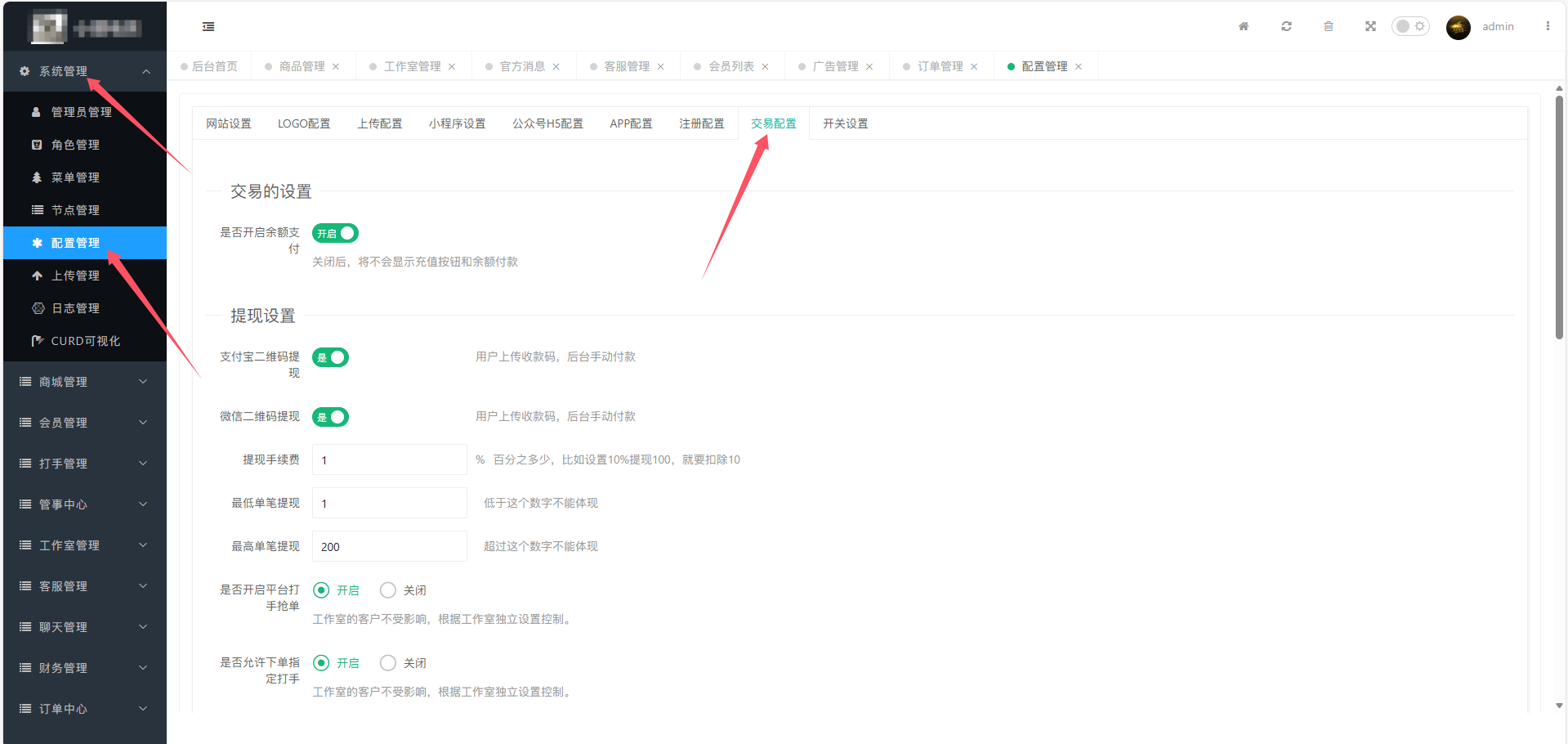The image size is (1568, 744).
Task: Go to 日志管理 in sidebar
Action: click(x=75, y=308)
